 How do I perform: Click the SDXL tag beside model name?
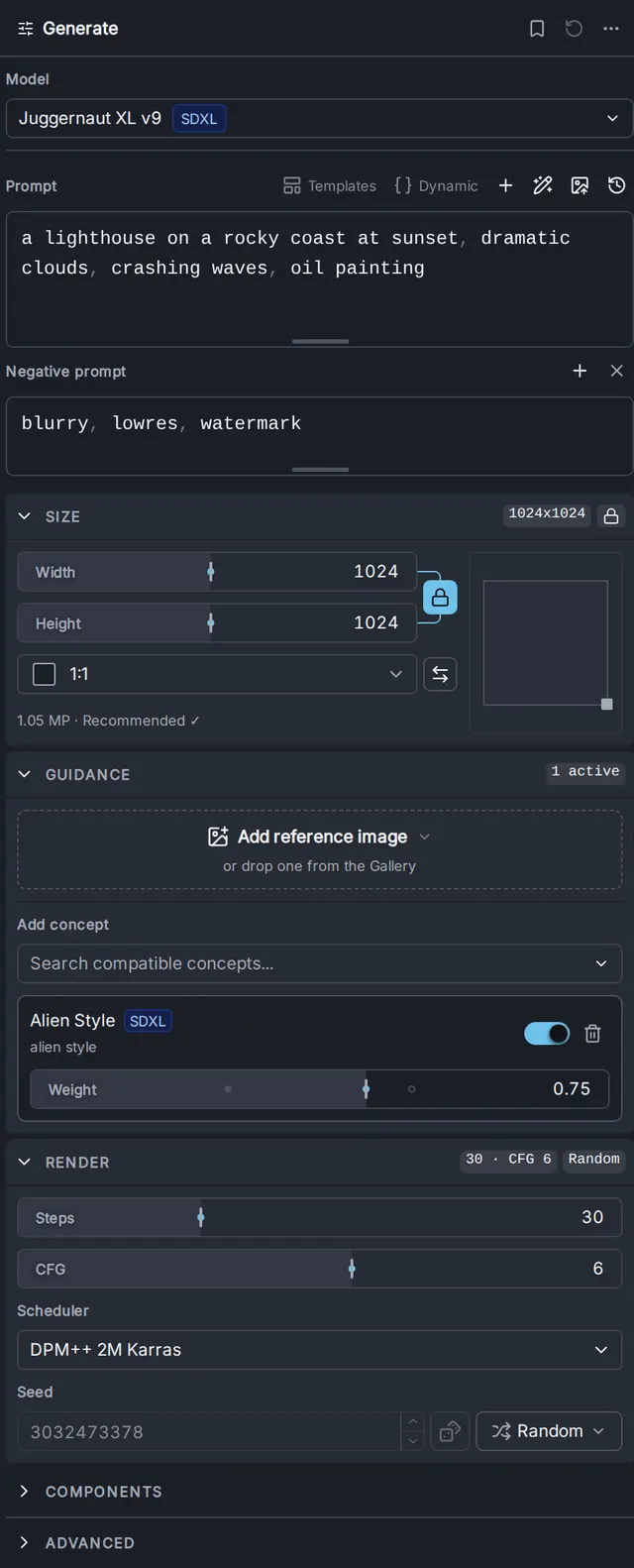pyautogui.click(x=199, y=119)
